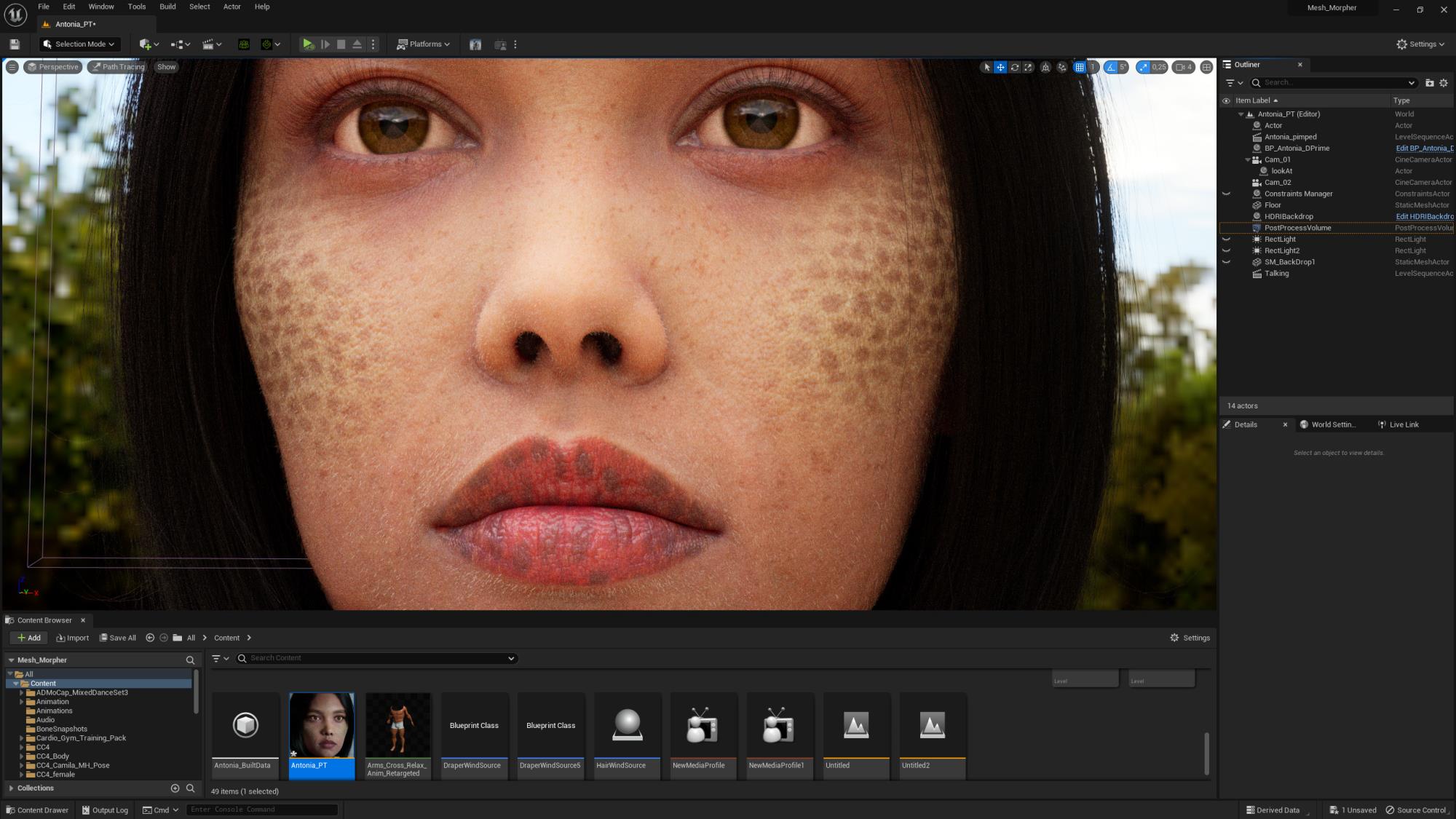Open the Outliner settings gear
Viewport: 1456px width, 819px height.
click(x=1444, y=83)
